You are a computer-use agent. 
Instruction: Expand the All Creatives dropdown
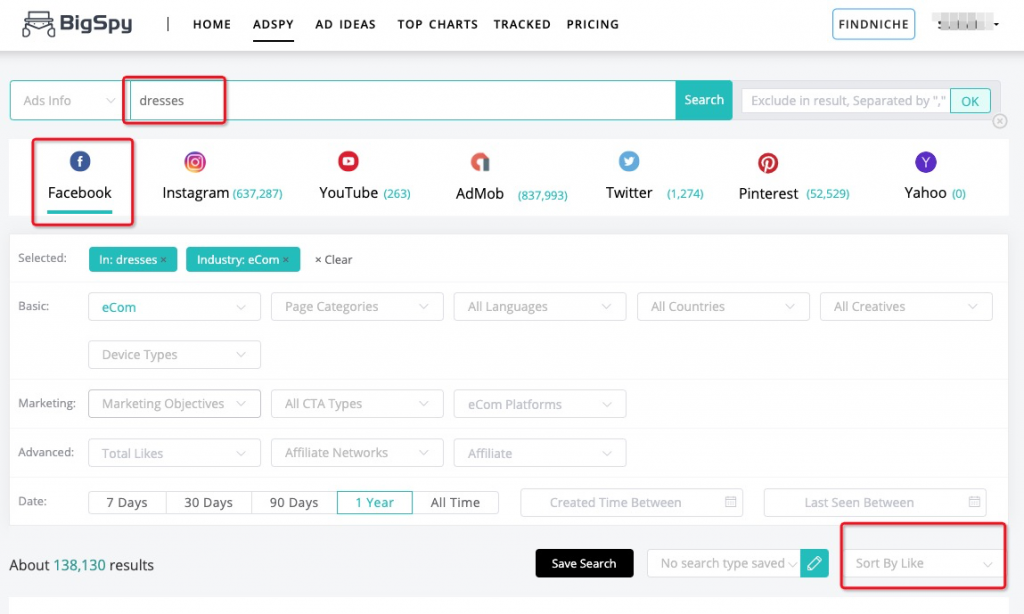point(906,307)
